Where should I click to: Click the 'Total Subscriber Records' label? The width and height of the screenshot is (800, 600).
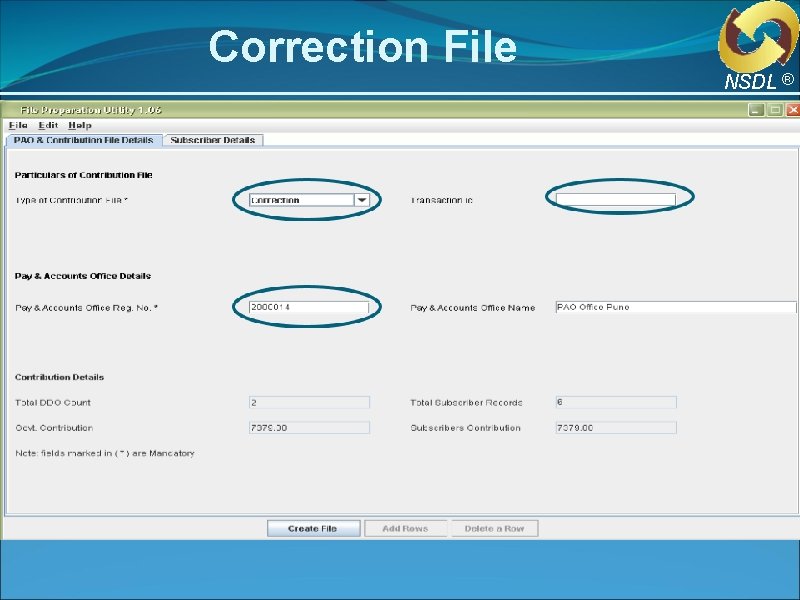pyautogui.click(x=466, y=403)
